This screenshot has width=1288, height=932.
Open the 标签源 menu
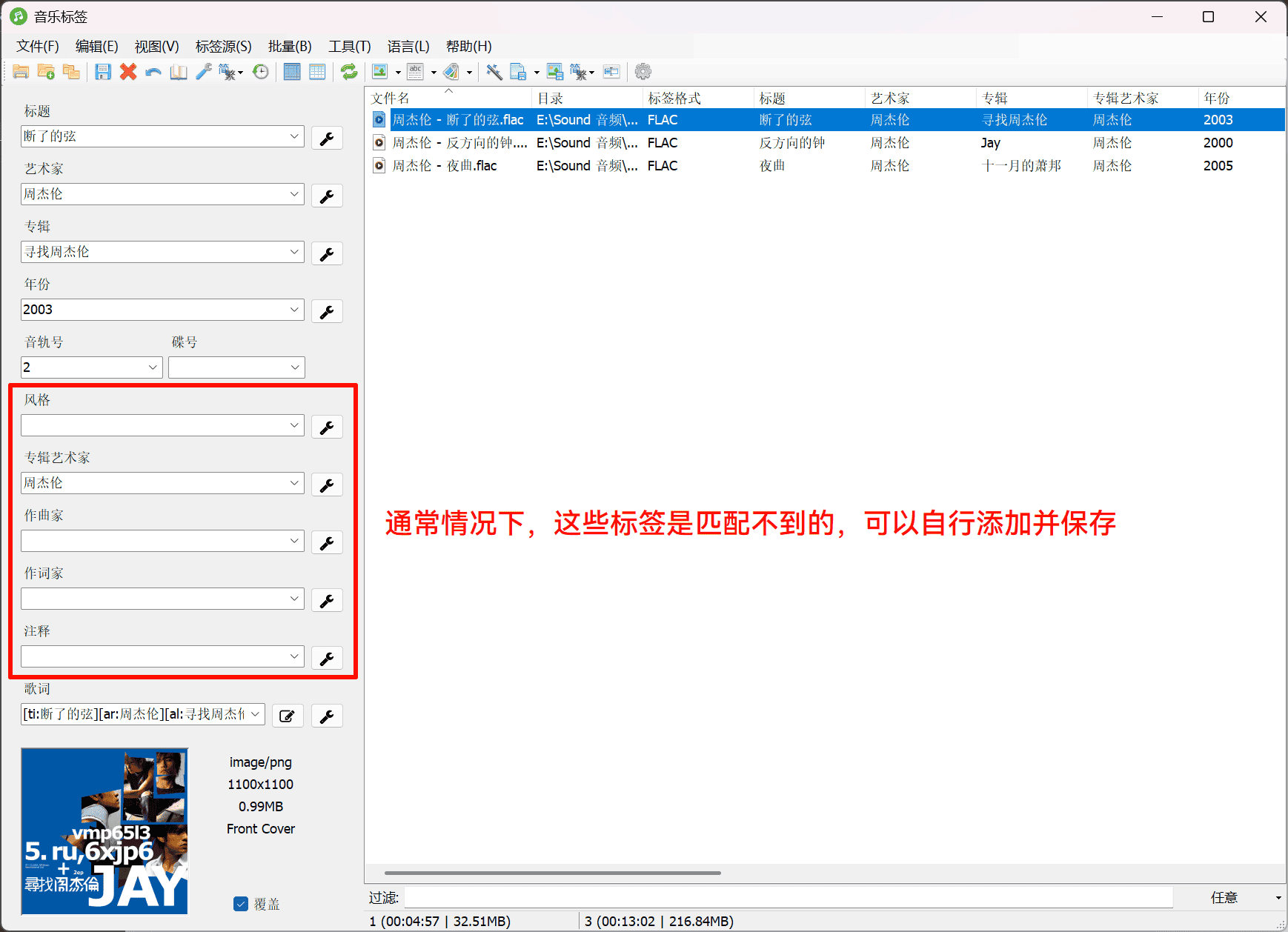[x=223, y=46]
